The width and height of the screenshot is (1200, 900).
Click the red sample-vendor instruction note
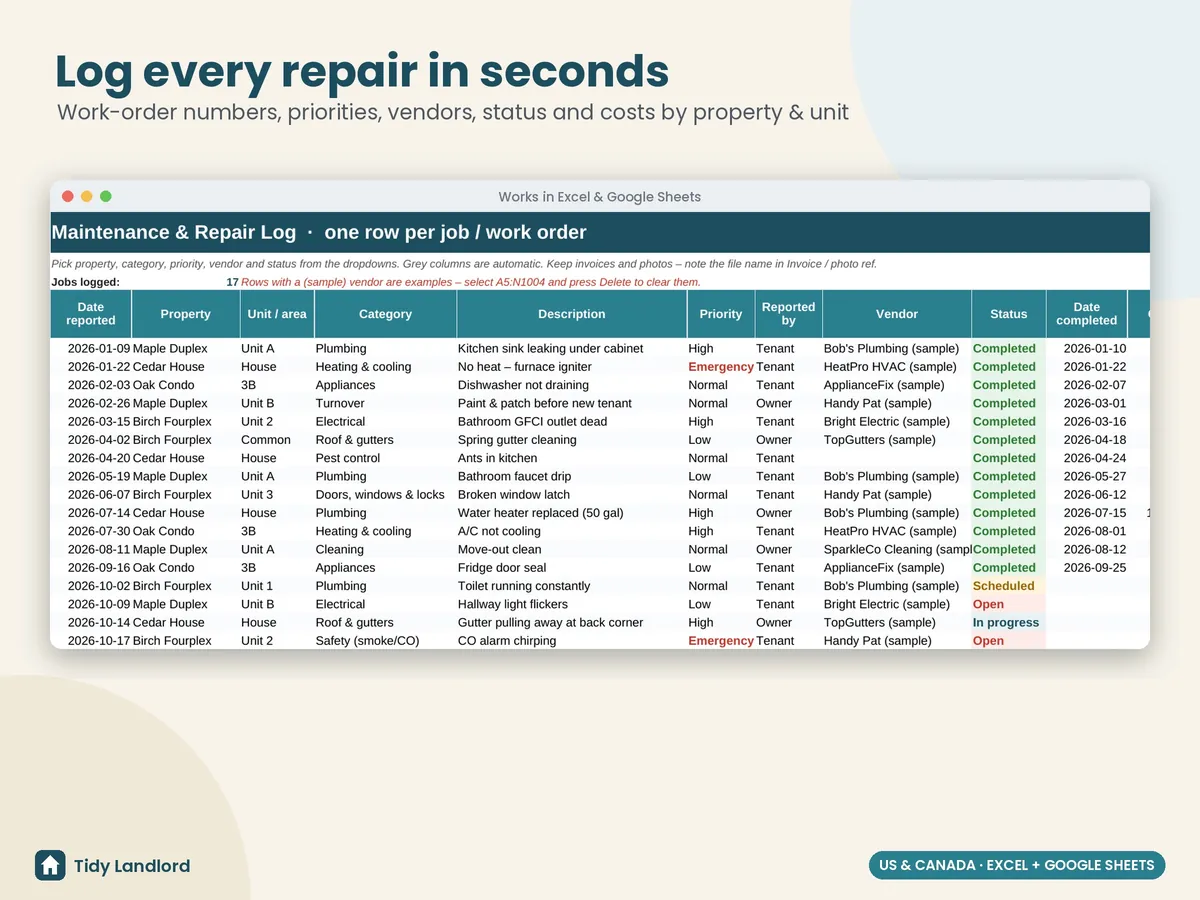[471, 282]
